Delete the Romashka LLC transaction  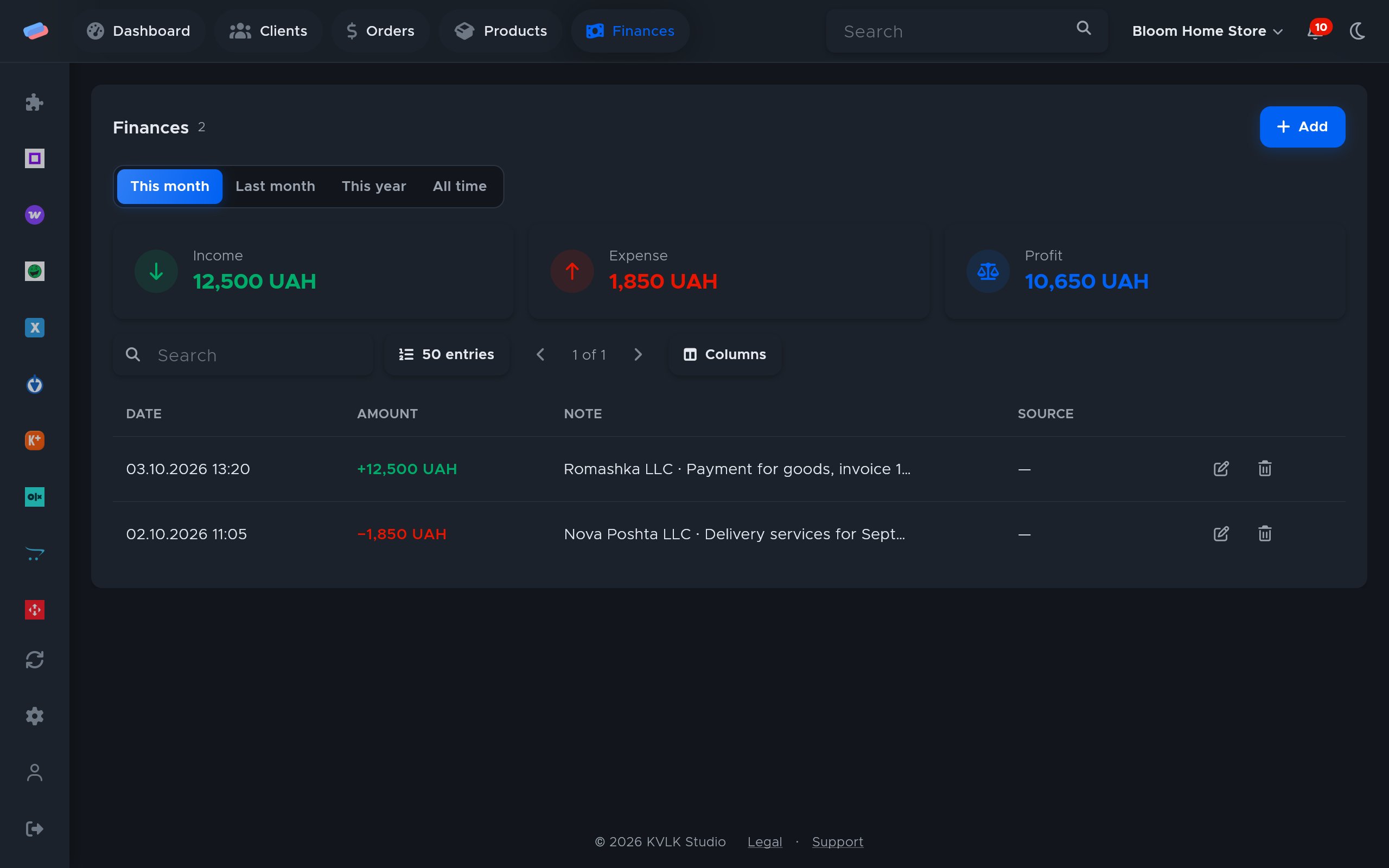pos(1265,469)
